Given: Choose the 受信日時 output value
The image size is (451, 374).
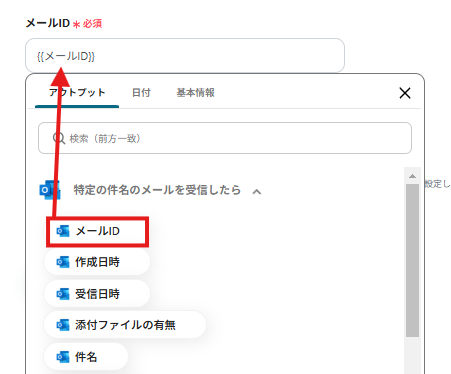Looking at the screenshot, I should [x=97, y=294].
